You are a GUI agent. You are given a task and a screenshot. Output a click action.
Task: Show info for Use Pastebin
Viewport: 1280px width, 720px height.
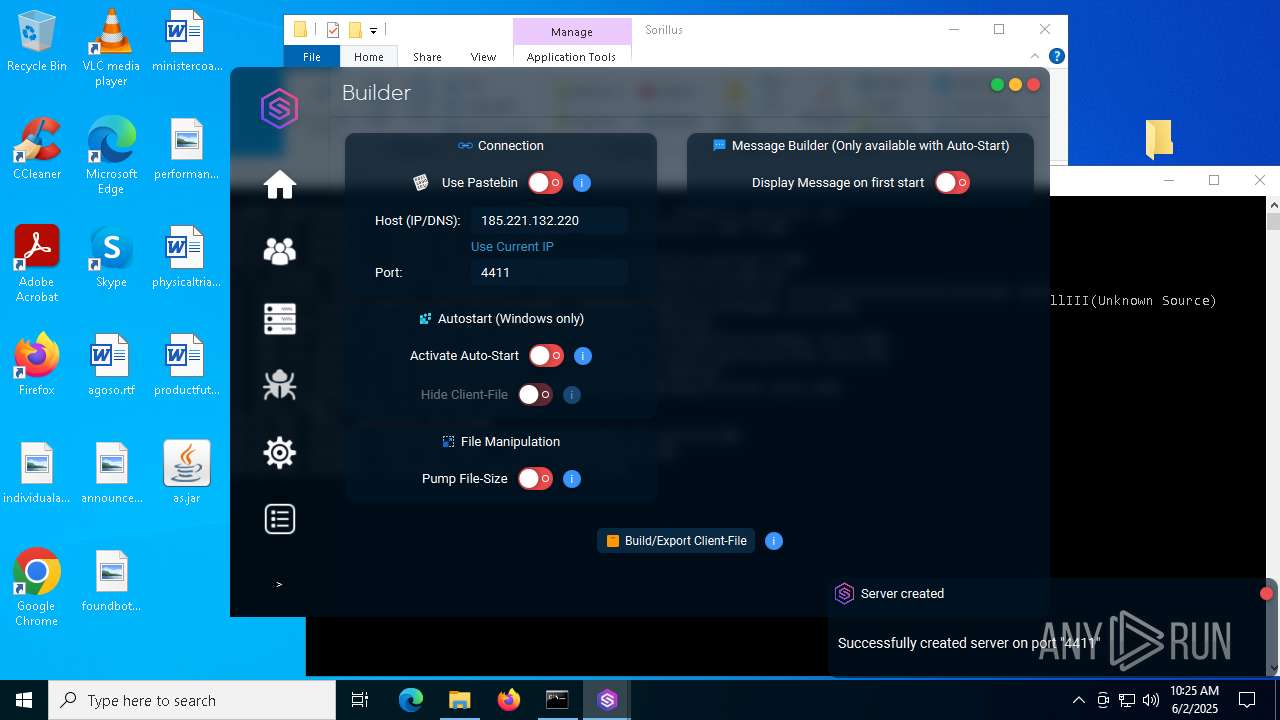pos(582,183)
